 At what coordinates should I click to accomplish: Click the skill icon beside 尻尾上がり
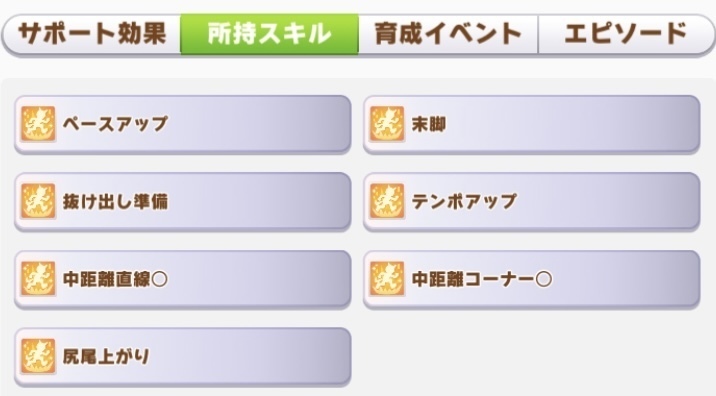coord(38,356)
